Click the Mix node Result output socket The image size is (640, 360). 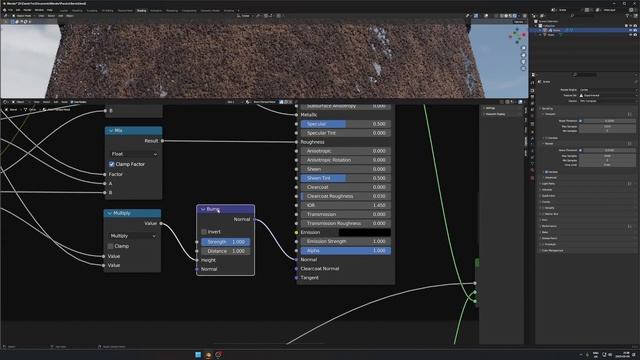click(x=162, y=141)
